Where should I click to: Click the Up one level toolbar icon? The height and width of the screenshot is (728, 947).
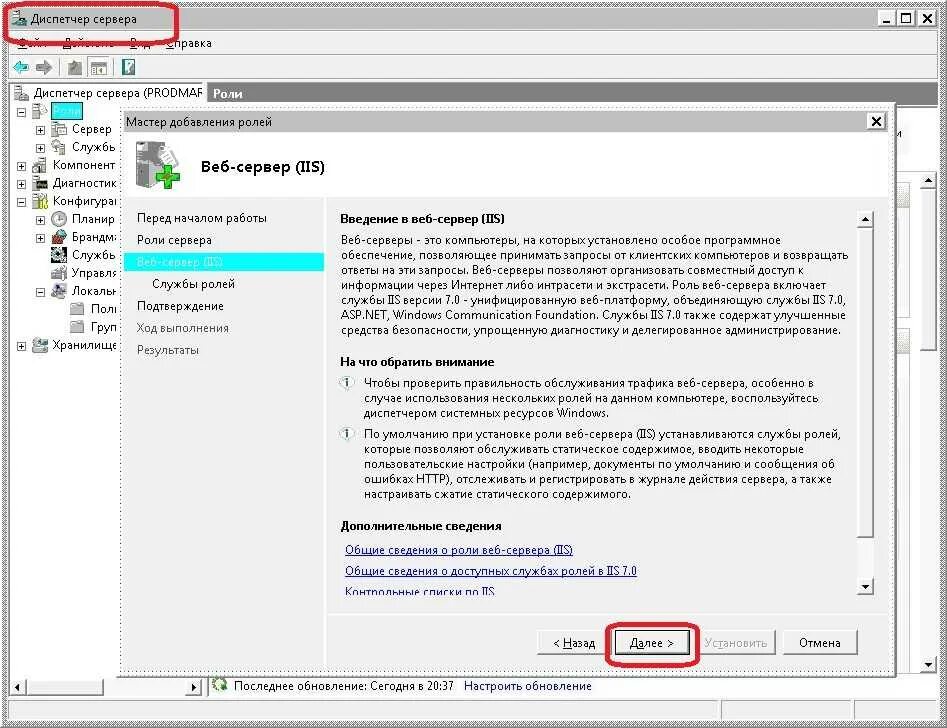[x=74, y=67]
